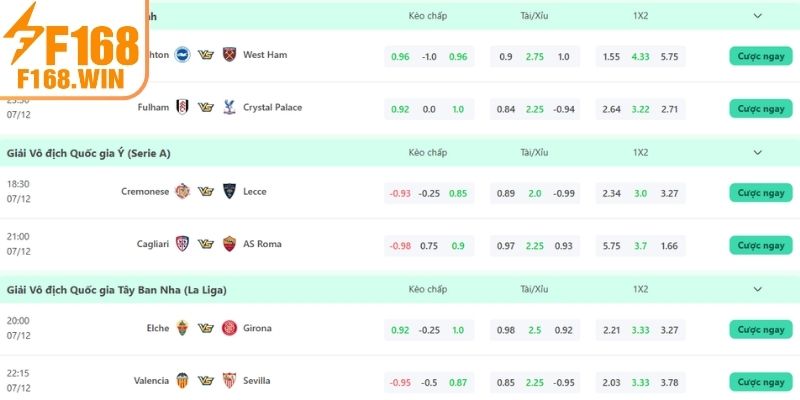Click the Cagliari team crest
Viewport: 800px width, 400px height.
coord(182,244)
